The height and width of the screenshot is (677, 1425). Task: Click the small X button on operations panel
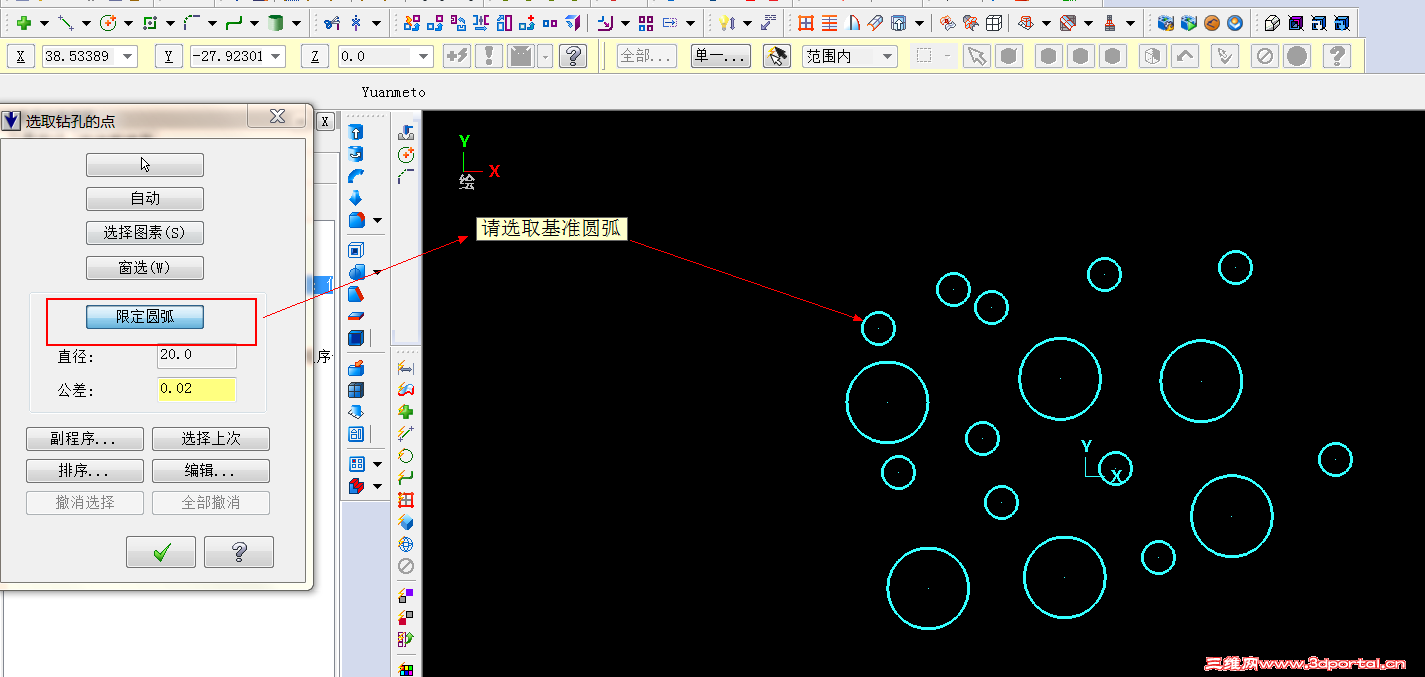(326, 121)
